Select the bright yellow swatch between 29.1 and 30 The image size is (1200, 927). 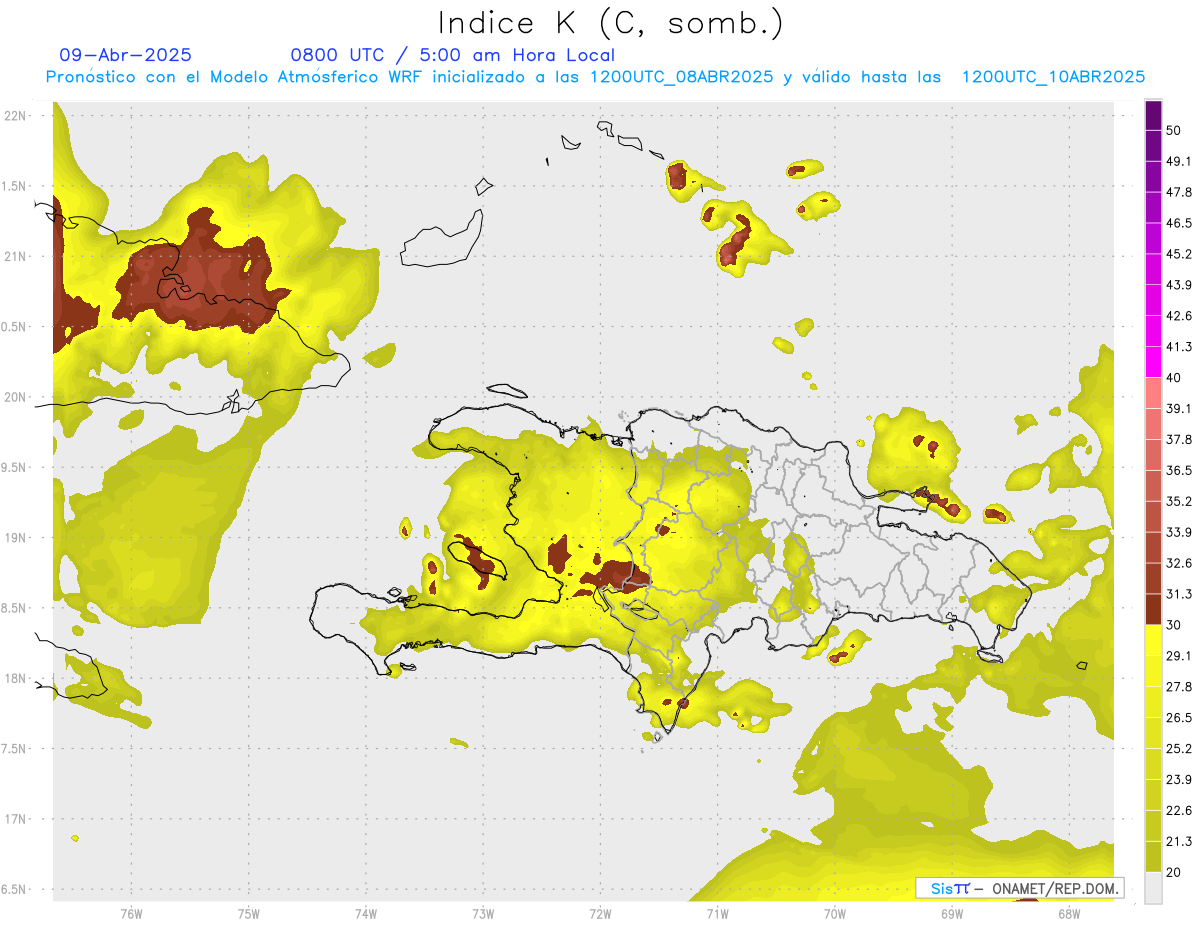pyautogui.click(x=1153, y=640)
